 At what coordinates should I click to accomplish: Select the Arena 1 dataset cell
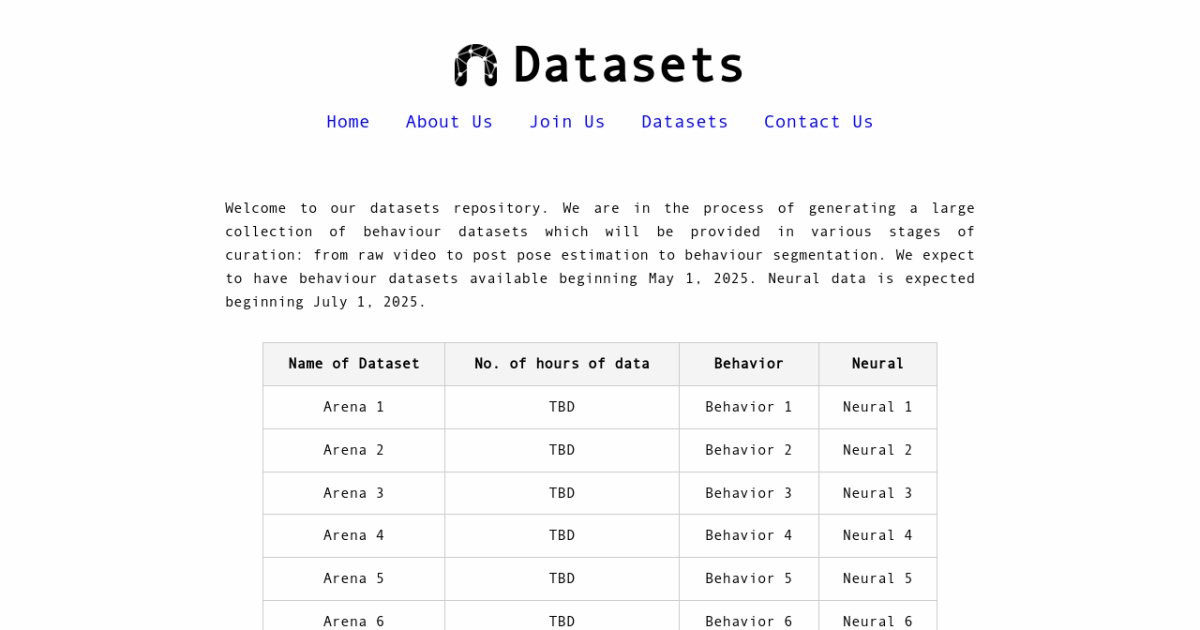354,407
